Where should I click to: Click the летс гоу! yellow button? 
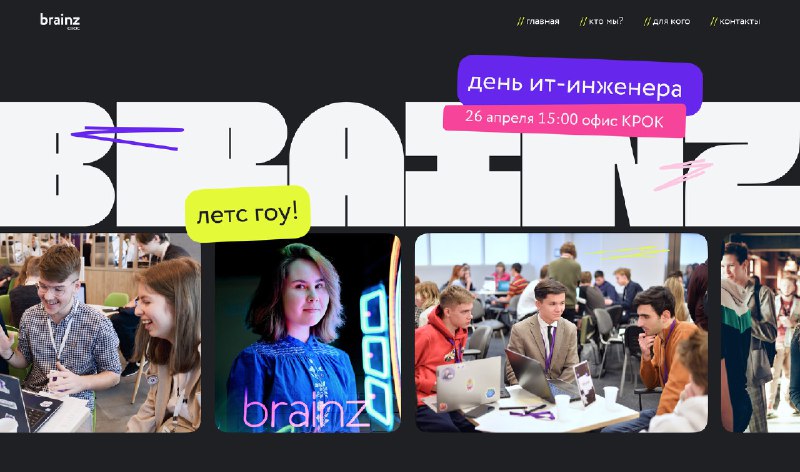point(248,213)
